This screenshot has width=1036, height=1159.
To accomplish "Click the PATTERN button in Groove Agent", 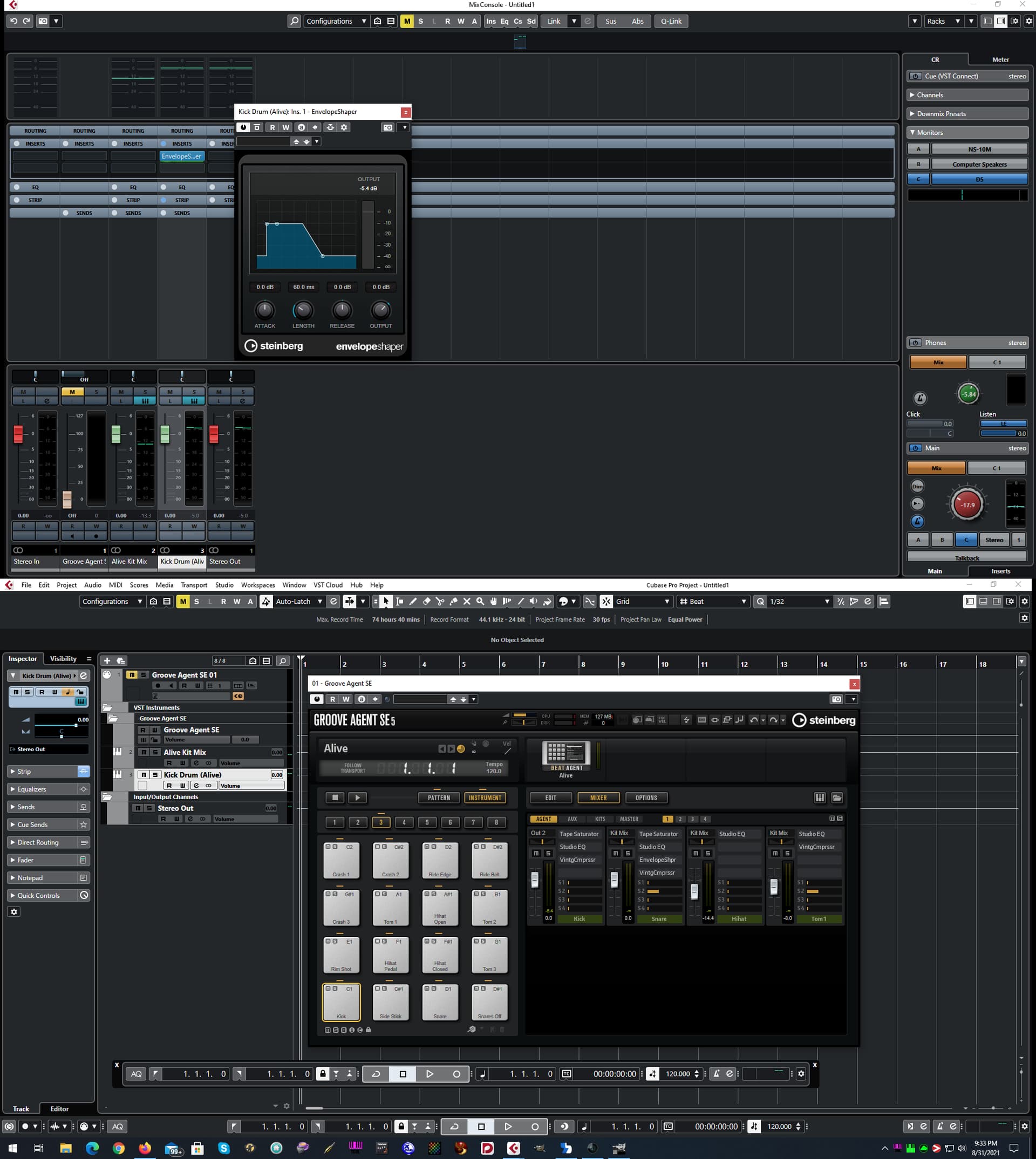I will pos(438,797).
